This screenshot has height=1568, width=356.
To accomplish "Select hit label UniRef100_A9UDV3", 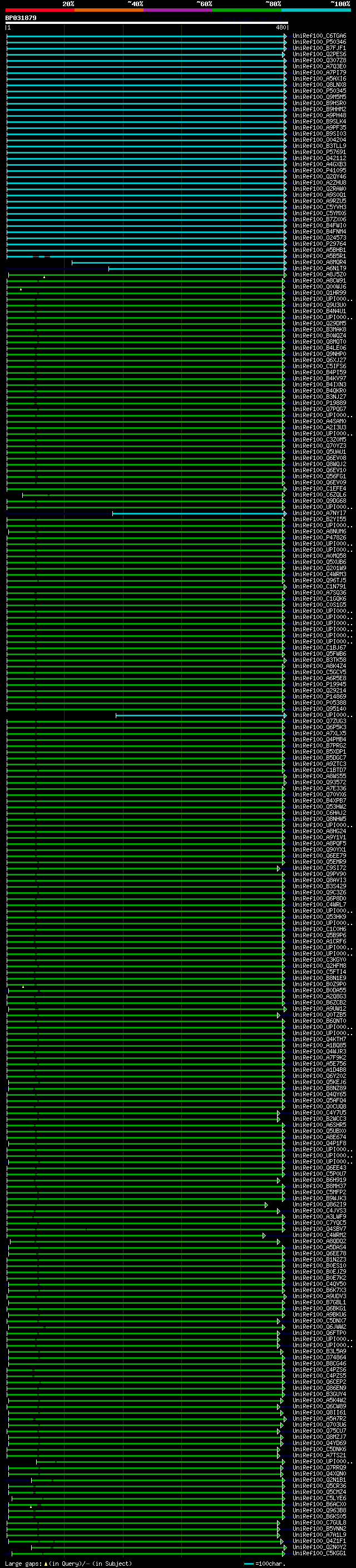I will click(x=319, y=1296).
